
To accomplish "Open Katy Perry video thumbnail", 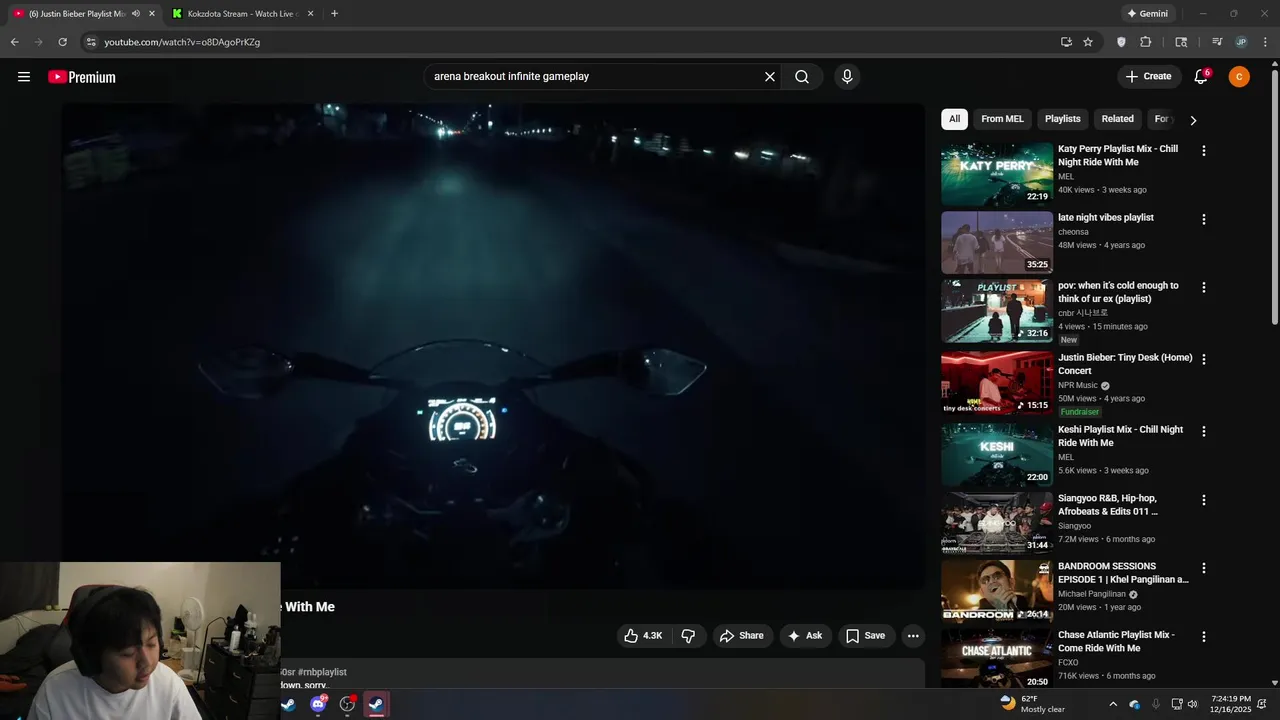I will [x=997, y=174].
